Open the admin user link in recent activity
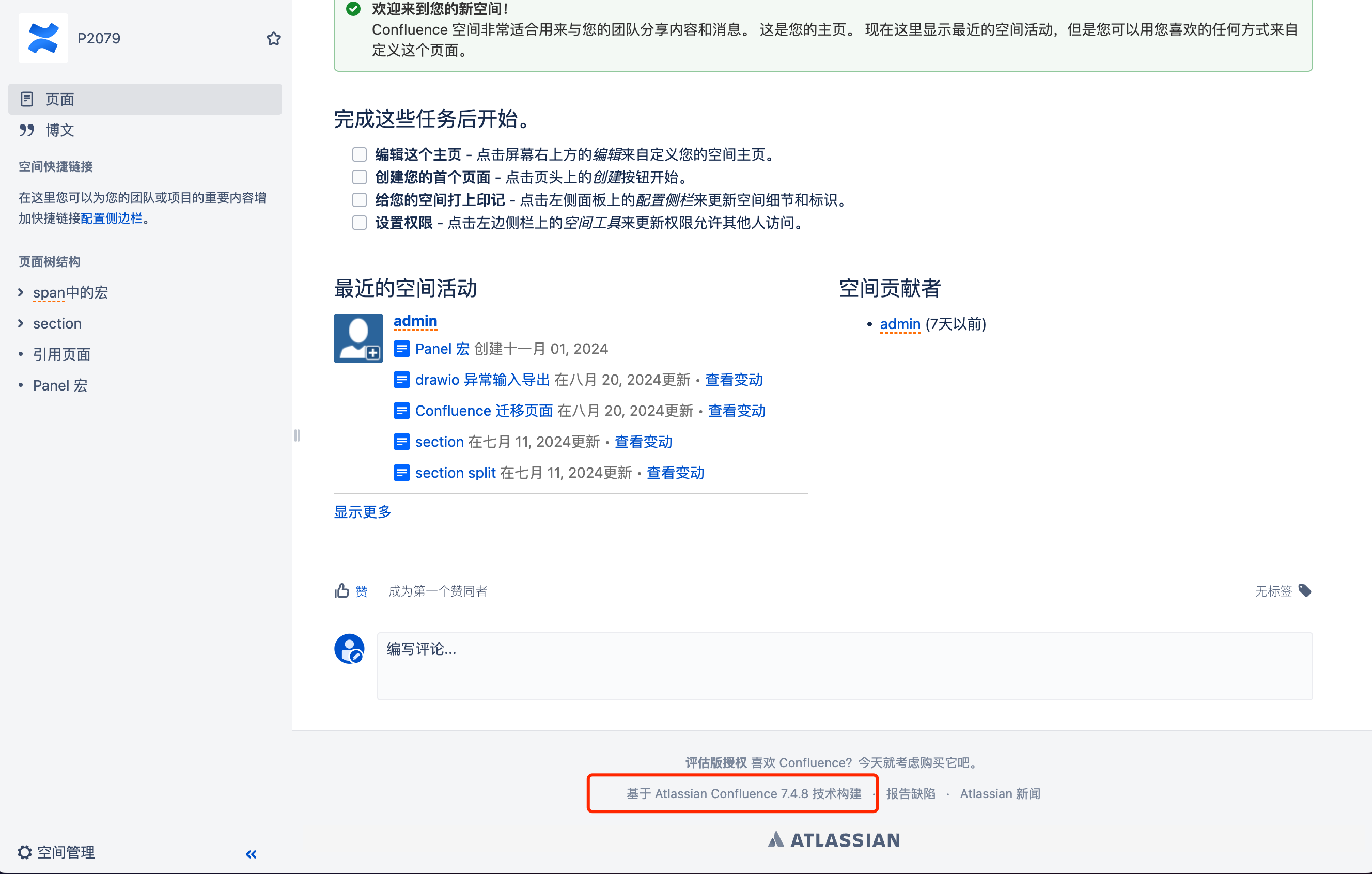1372x874 pixels. click(415, 321)
